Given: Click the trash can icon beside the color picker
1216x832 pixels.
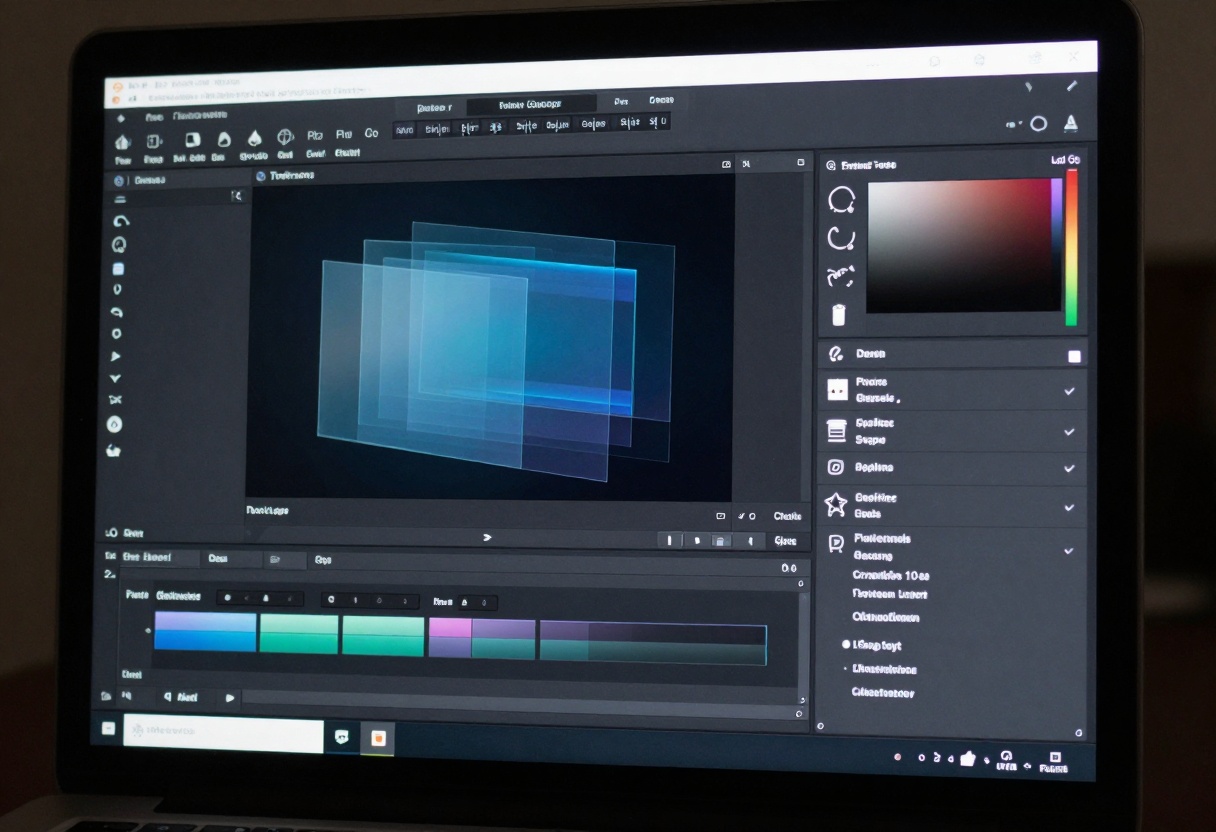Looking at the screenshot, I should click(839, 314).
